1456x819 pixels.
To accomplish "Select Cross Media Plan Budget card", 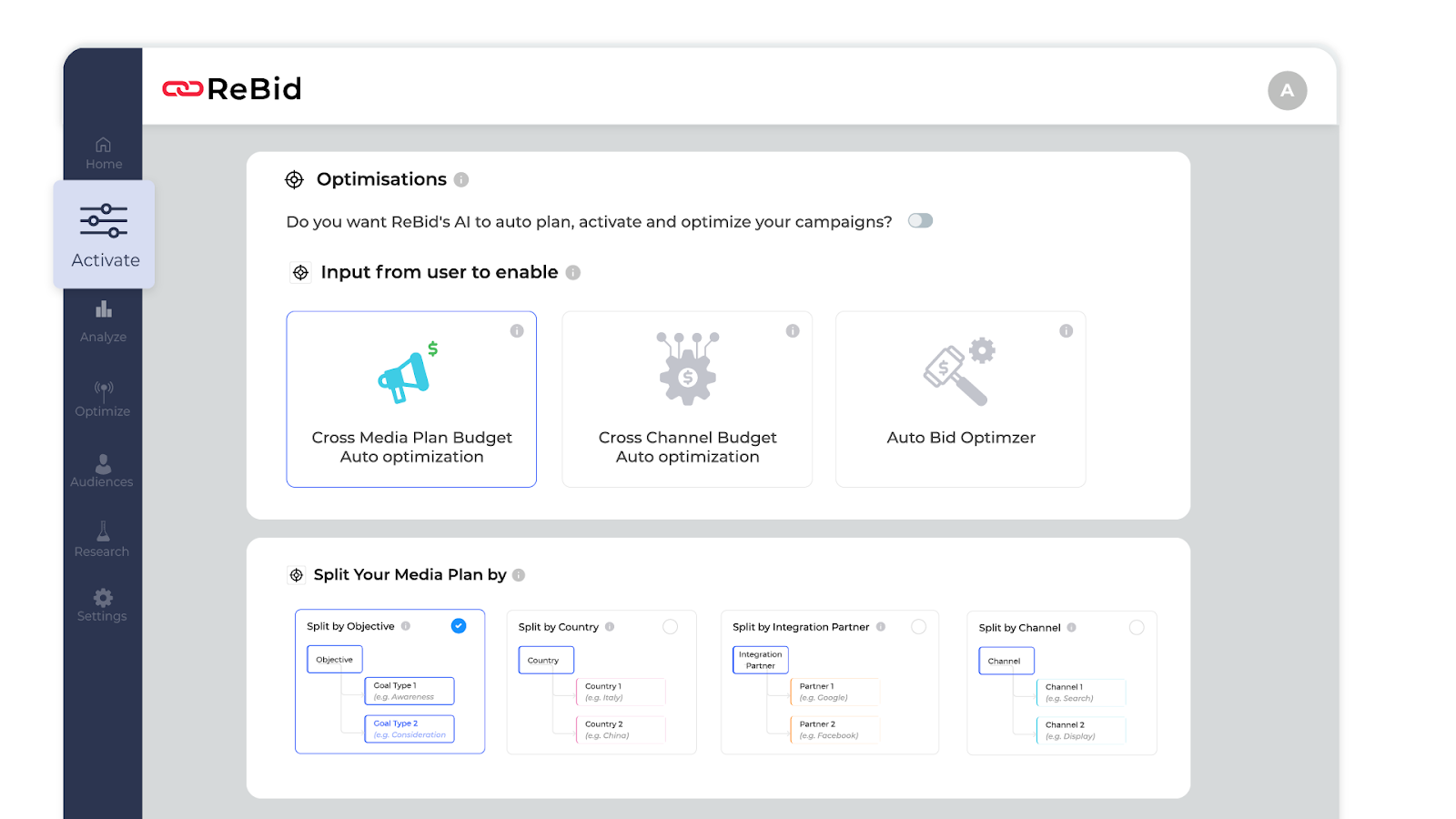I will point(411,399).
